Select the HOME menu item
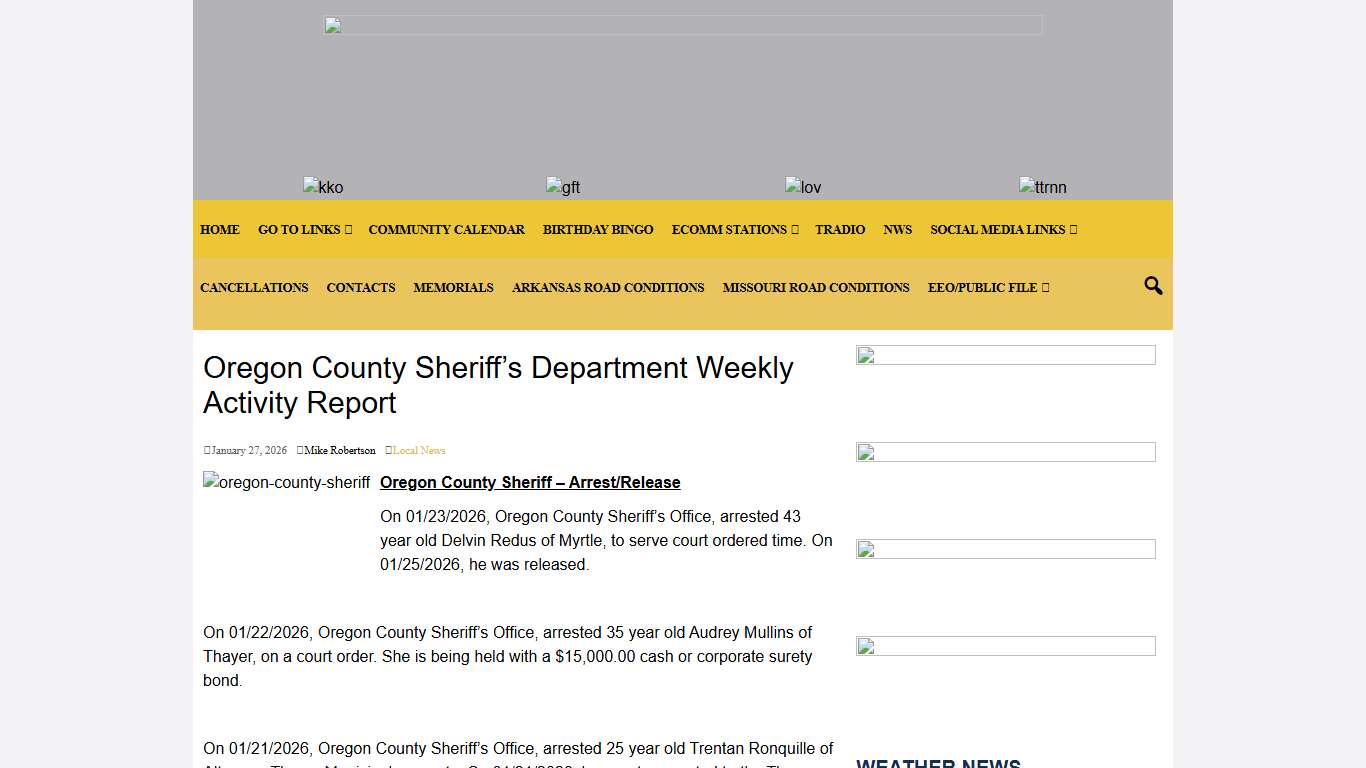The image size is (1366, 768). pyautogui.click(x=219, y=229)
